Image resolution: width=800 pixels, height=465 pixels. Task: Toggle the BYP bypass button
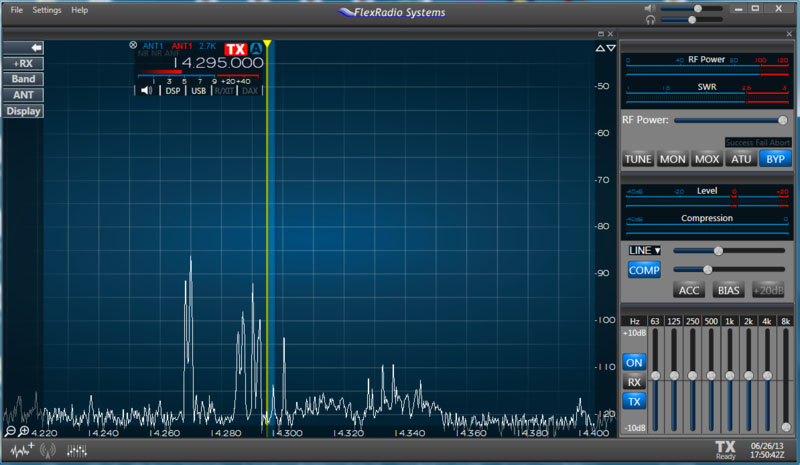[x=775, y=159]
